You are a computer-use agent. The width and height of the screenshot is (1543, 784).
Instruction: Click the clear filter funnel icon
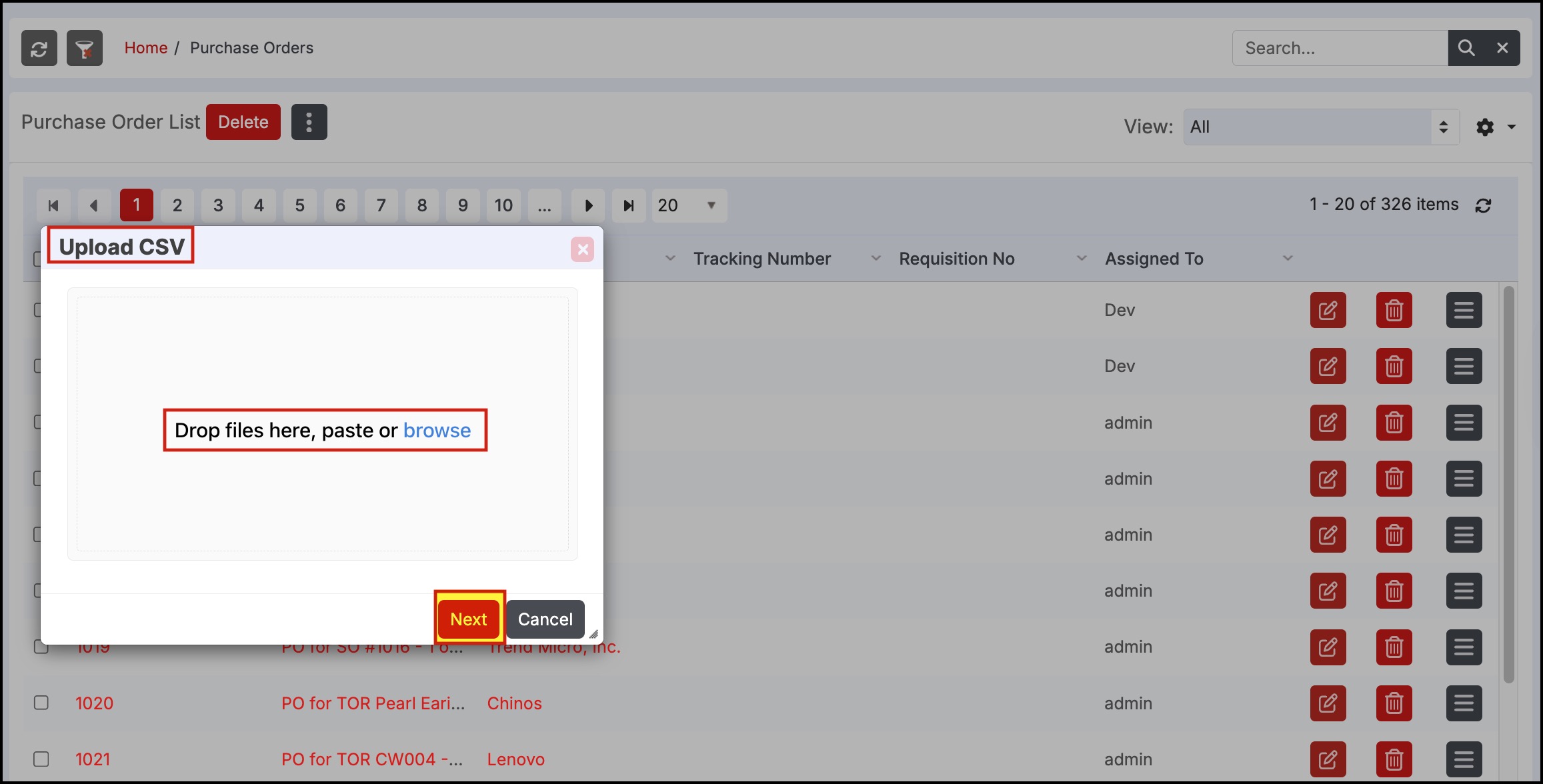click(x=85, y=48)
